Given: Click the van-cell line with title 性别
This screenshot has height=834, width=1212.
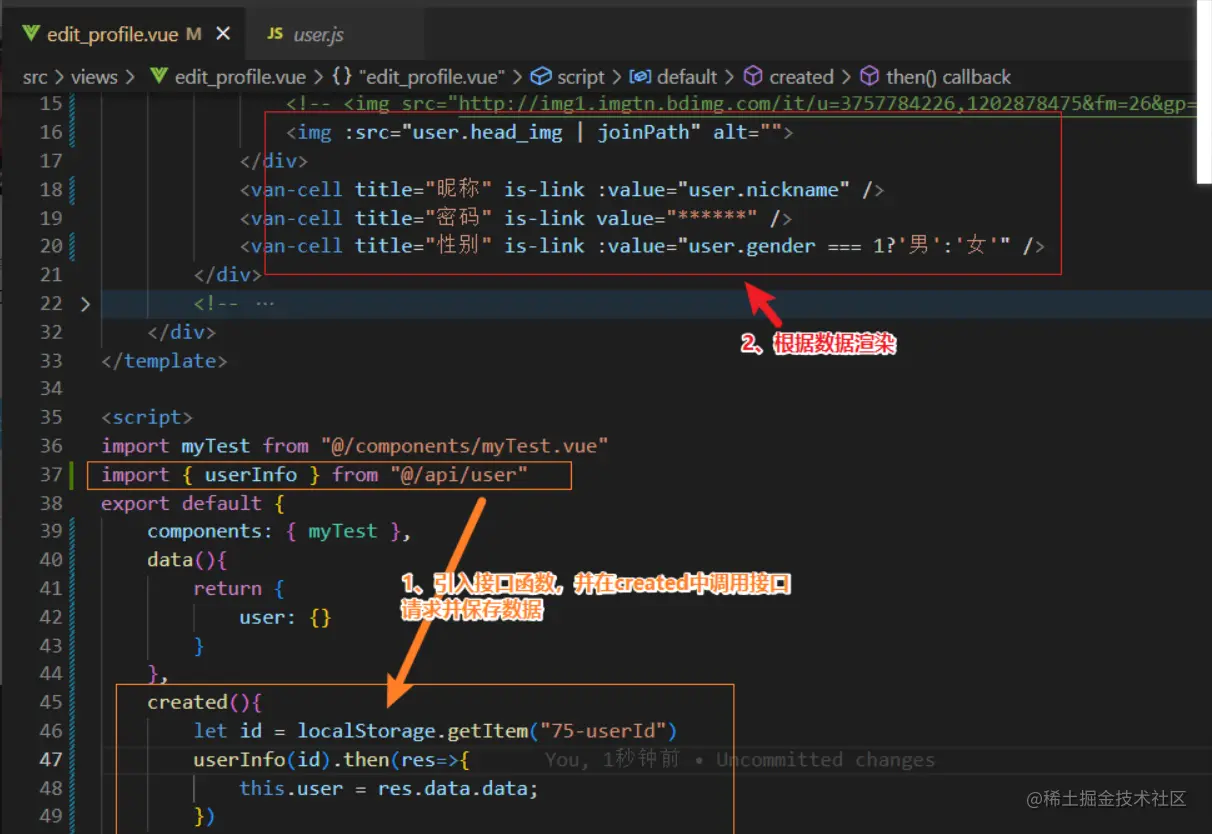Looking at the screenshot, I should click(x=642, y=246).
